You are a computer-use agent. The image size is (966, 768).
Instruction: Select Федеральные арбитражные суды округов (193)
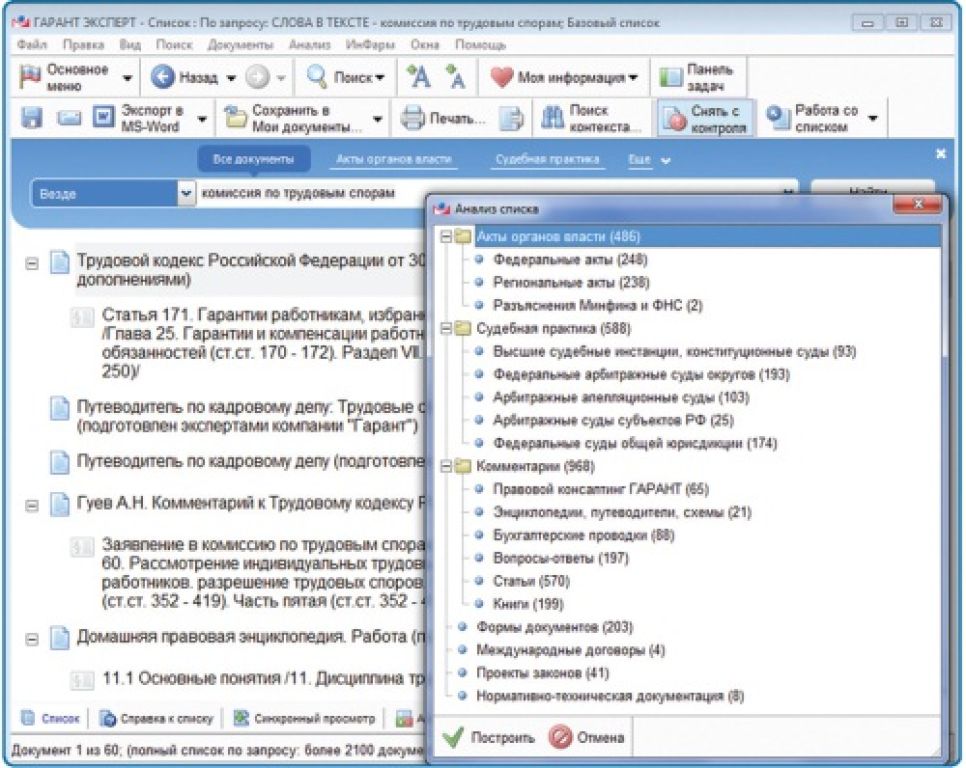641,374
